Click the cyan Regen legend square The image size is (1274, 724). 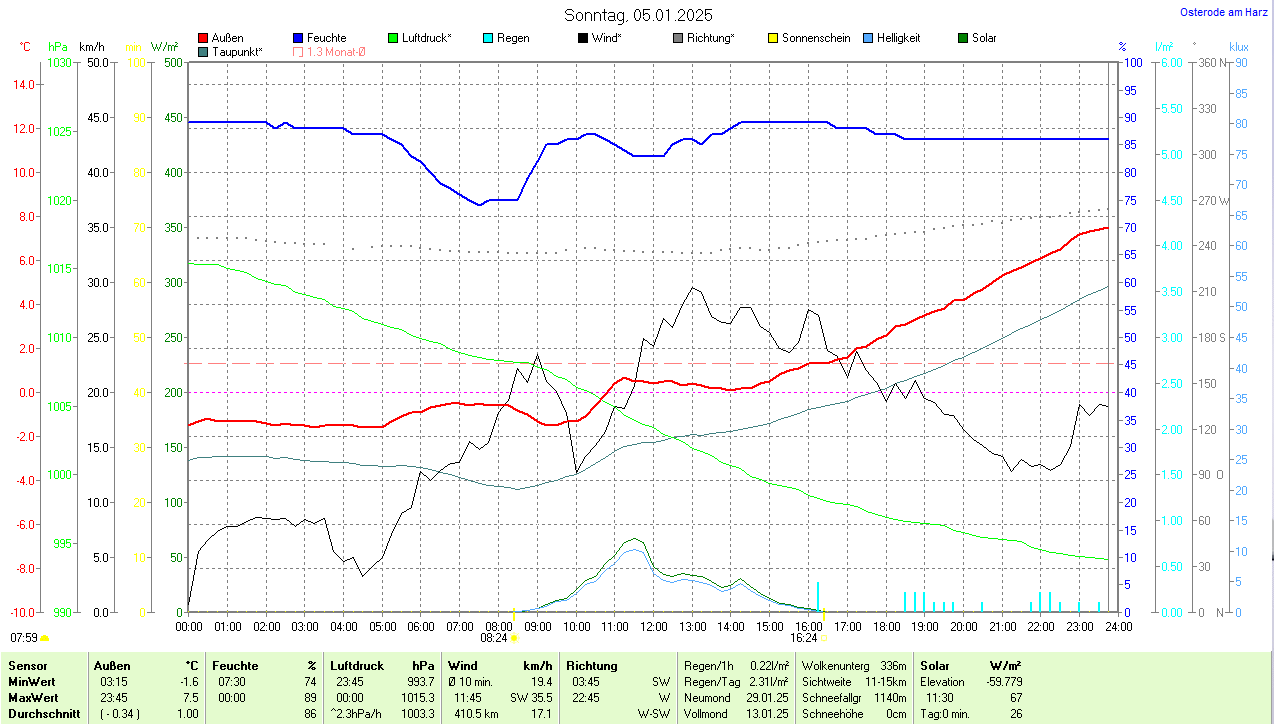click(x=488, y=38)
